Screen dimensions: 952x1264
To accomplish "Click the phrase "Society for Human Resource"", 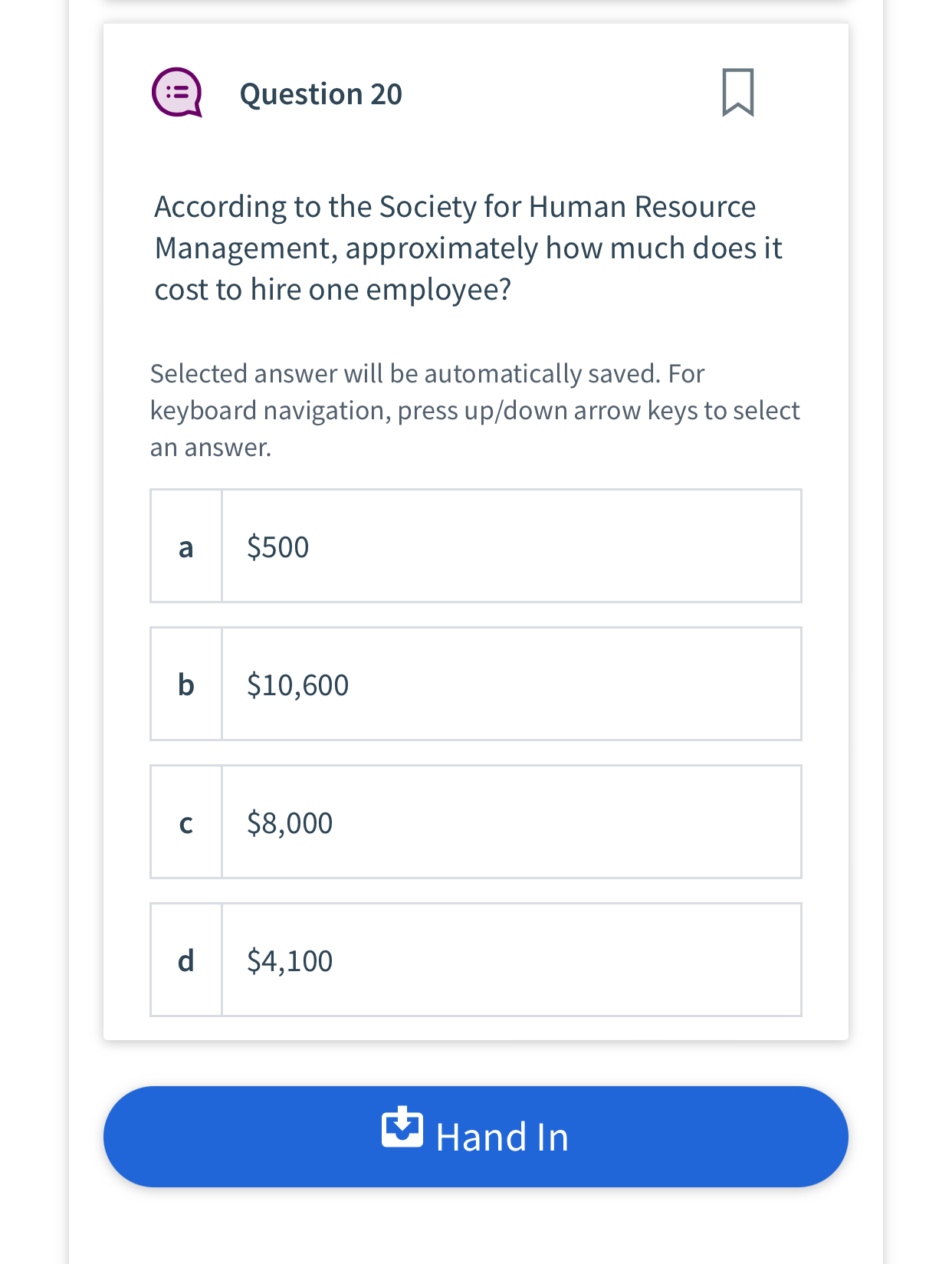I will (567, 207).
